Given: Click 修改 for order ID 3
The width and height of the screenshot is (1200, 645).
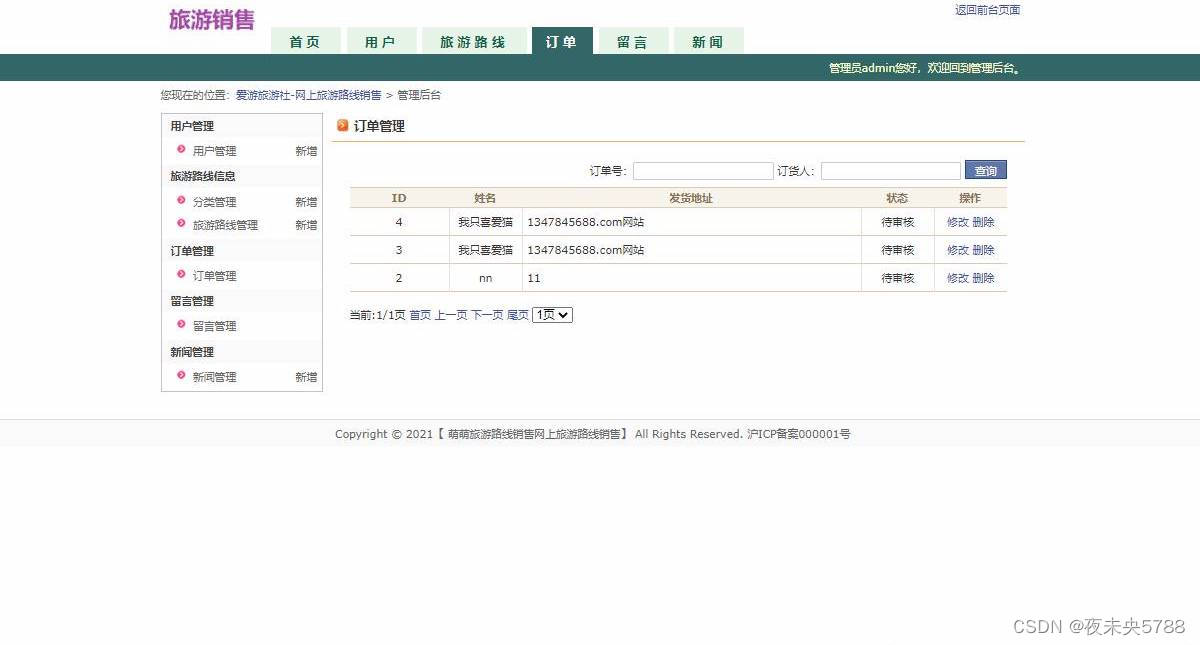Looking at the screenshot, I should tap(958, 250).
